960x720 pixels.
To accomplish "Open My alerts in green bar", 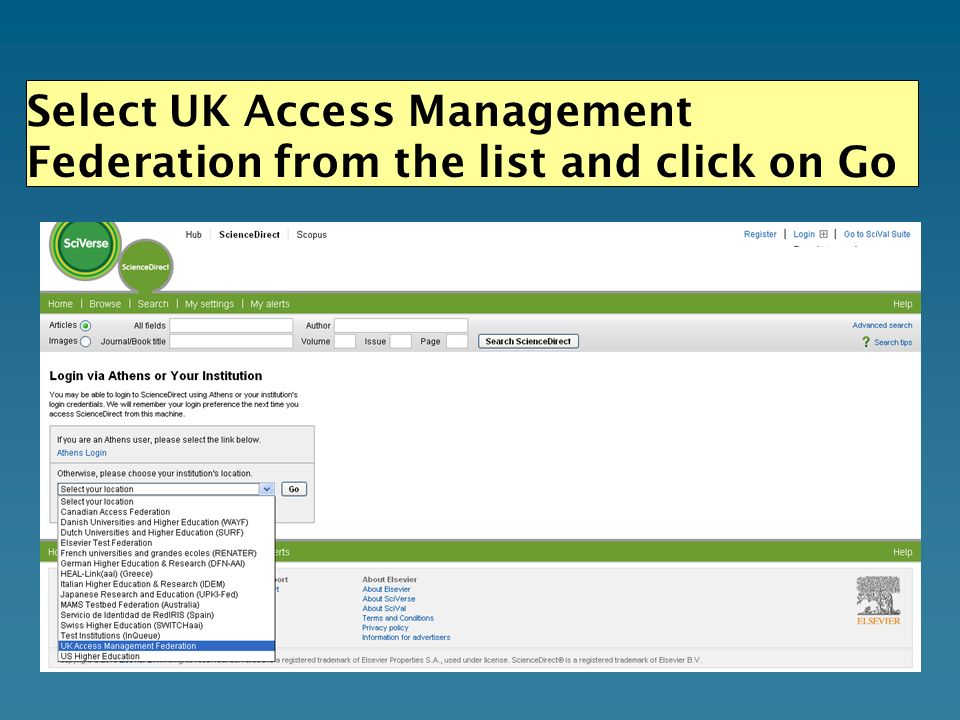I will click(x=270, y=304).
